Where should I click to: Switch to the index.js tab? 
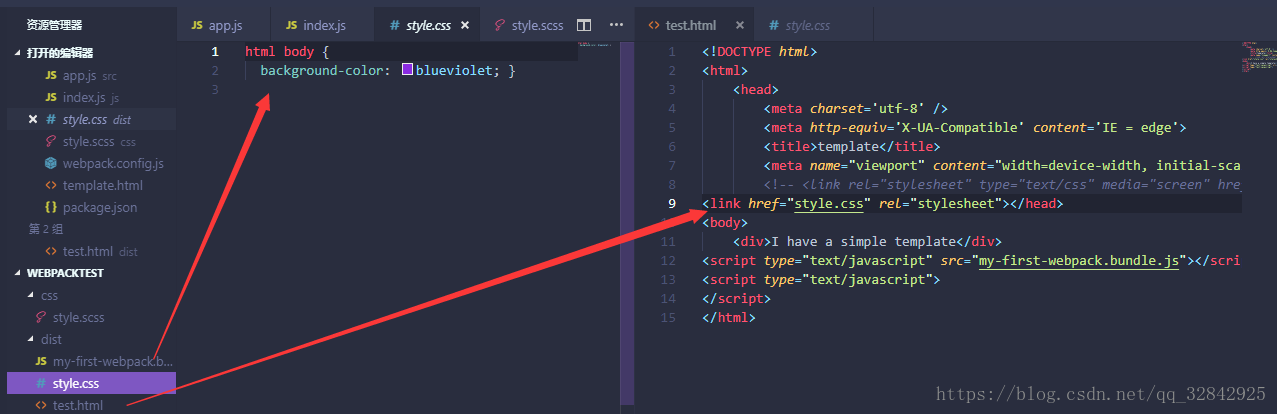(x=324, y=24)
